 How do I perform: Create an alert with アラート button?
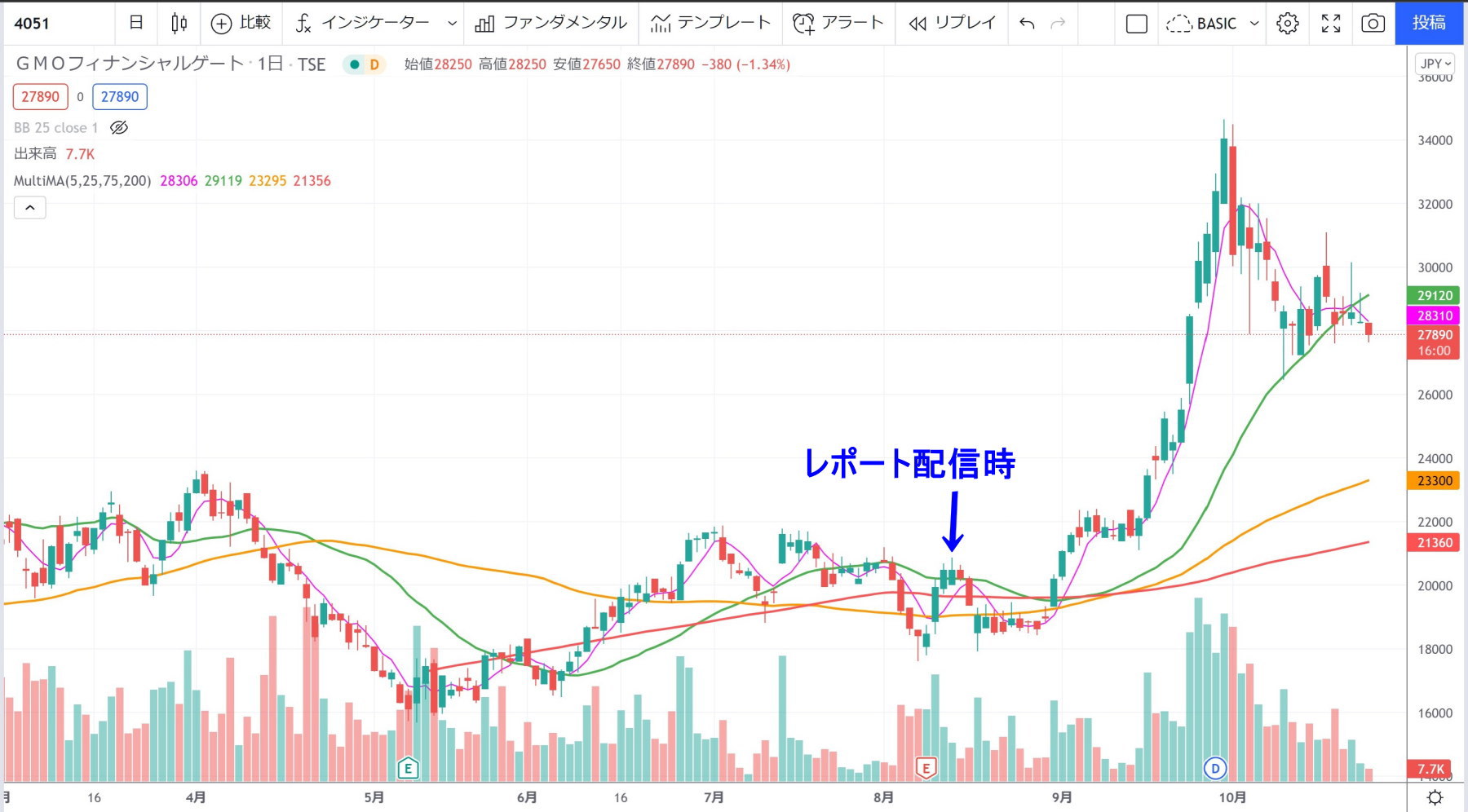click(x=838, y=23)
